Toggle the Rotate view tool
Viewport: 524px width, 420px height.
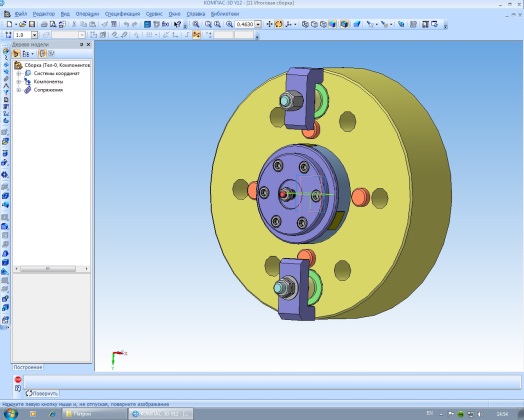pyautogui.click(x=279, y=24)
